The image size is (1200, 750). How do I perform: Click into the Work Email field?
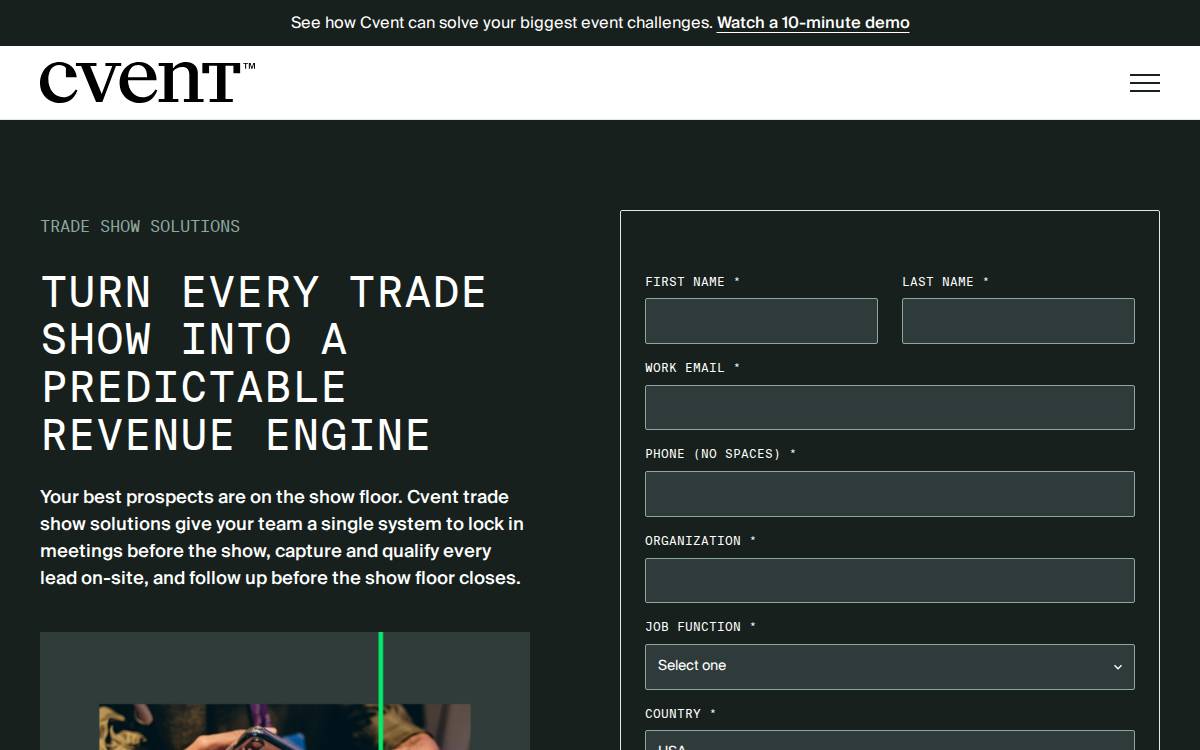click(890, 407)
